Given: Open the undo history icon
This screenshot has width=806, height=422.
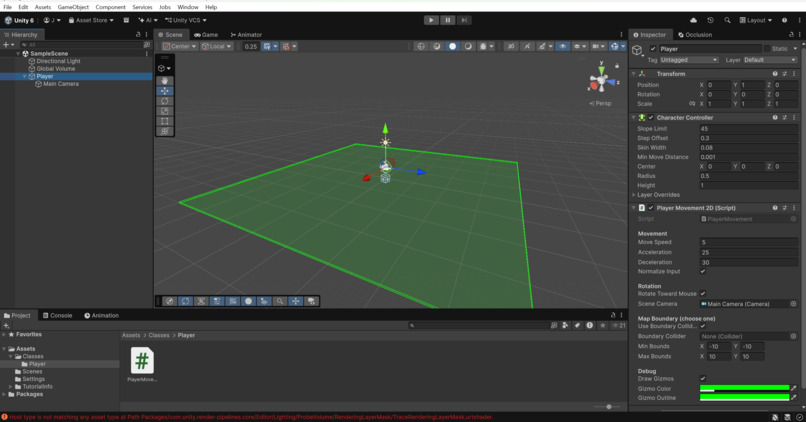Looking at the screenshot, I should pyautogui.click(x=710, y=20).
